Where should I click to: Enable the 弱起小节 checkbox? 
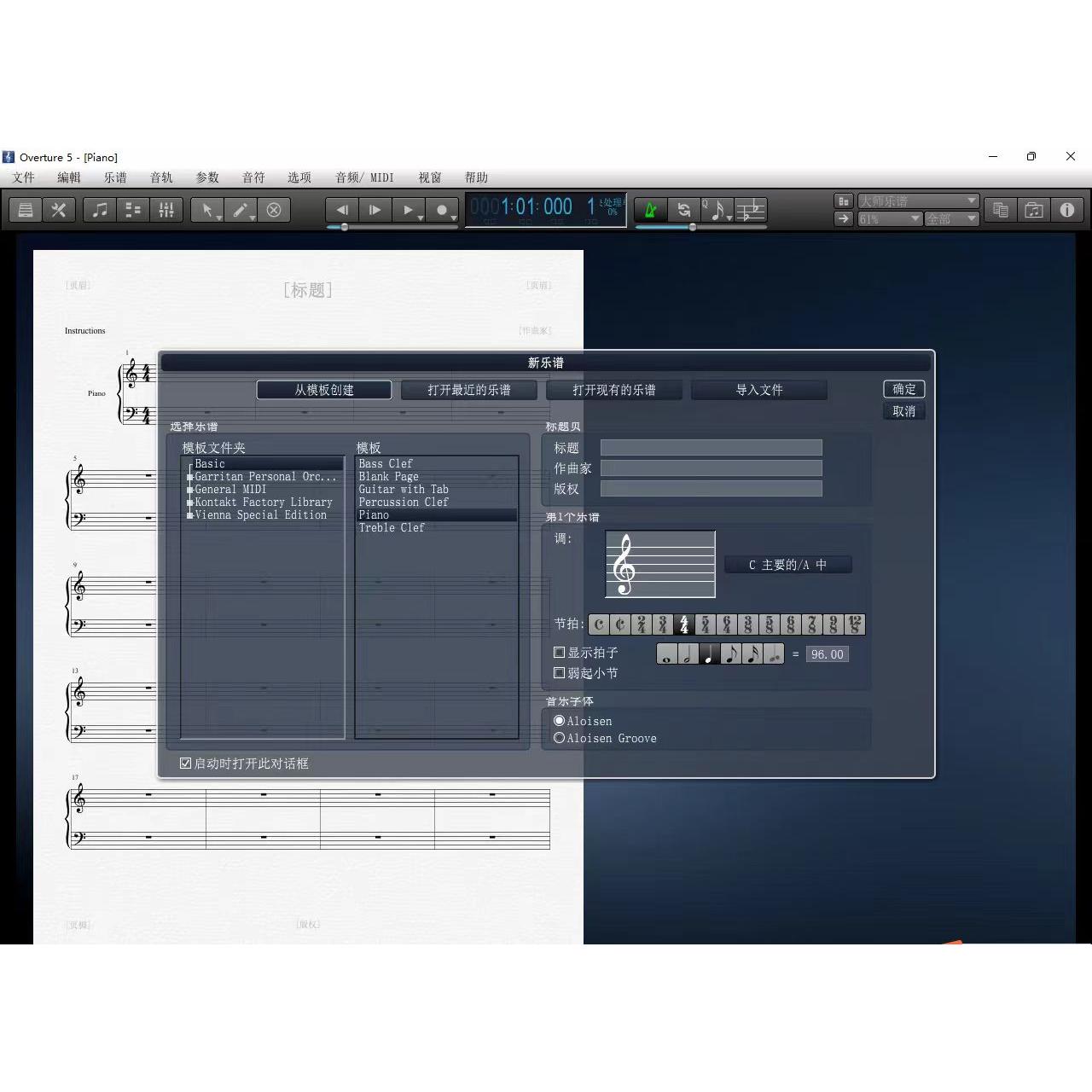click(560, 673)
